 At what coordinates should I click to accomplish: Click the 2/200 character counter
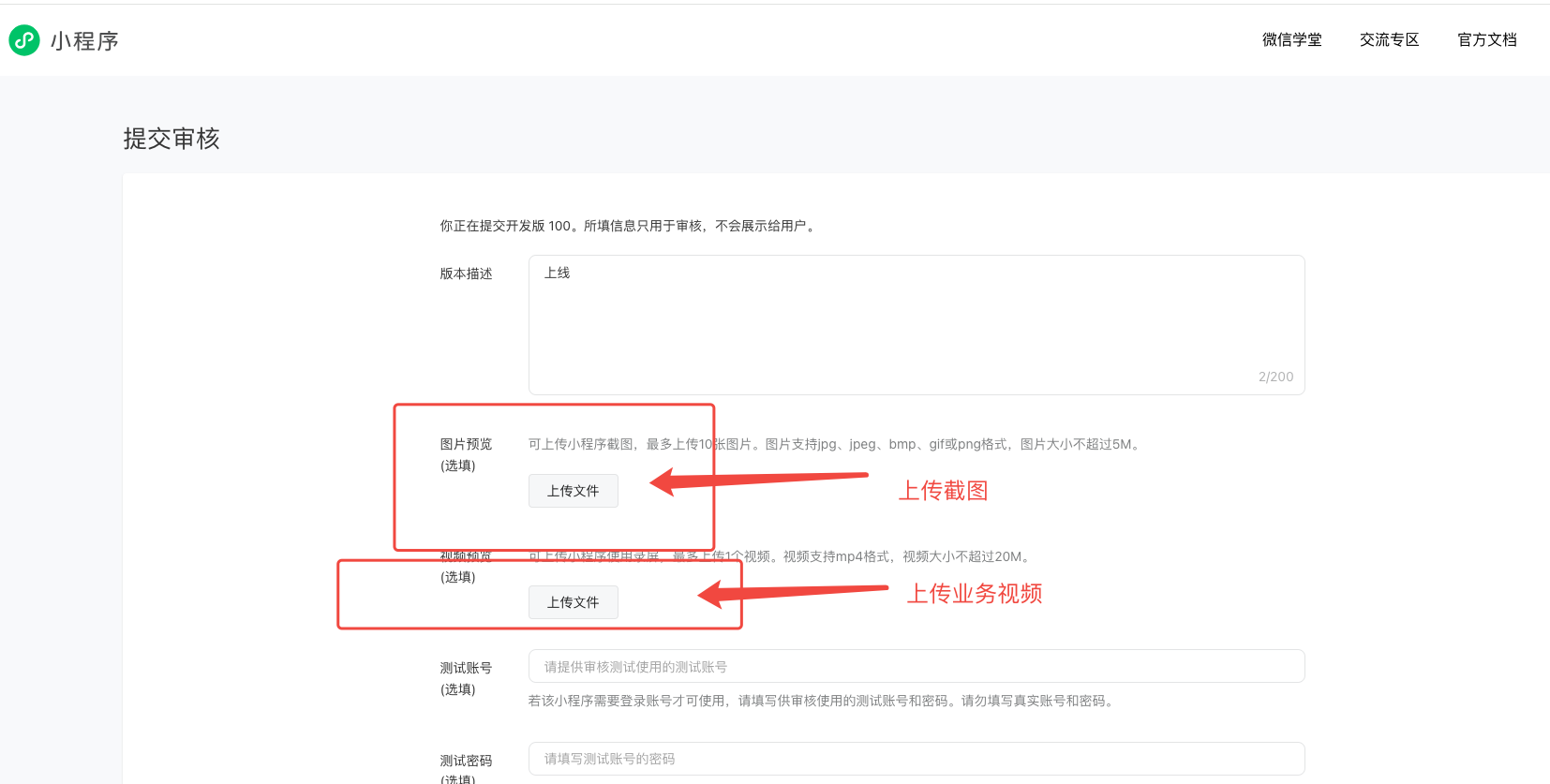coord(1275,377)
